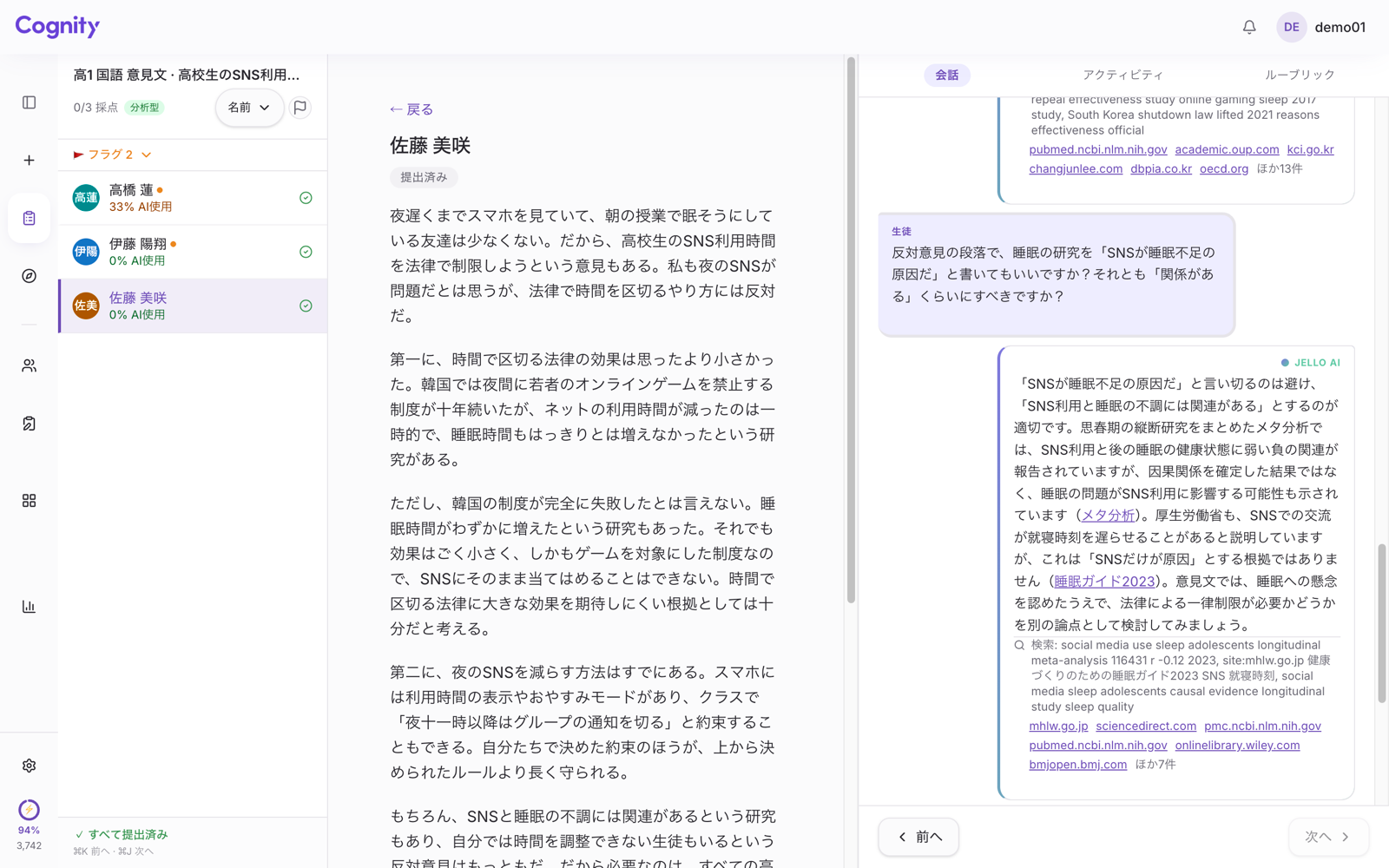Show ほか7件 additional sources

point(1155,765)
